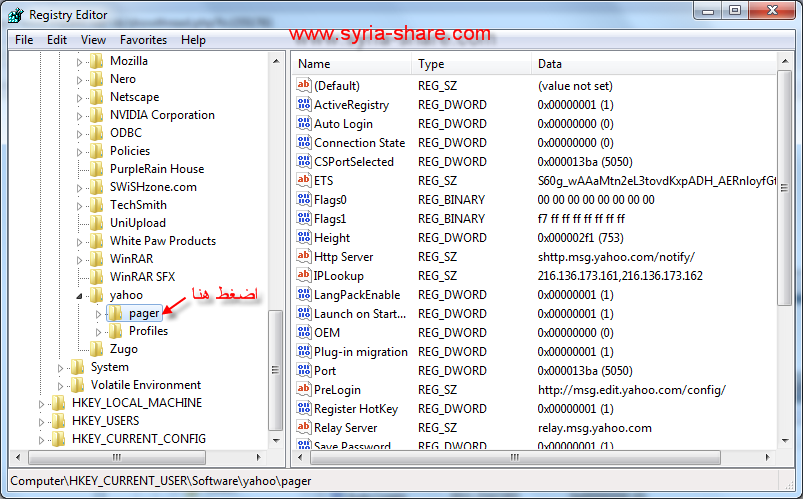803x499 pixels.
Task: Expand the HKEY_USERS hive arrow
Action: pos(42,421)
